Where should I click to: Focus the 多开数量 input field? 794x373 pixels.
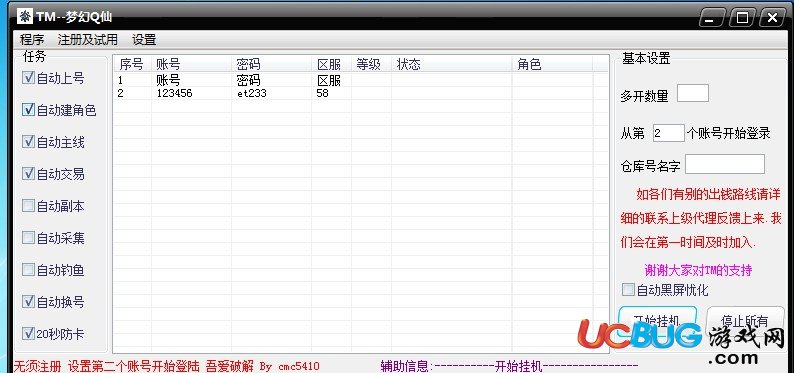(693, 94)
